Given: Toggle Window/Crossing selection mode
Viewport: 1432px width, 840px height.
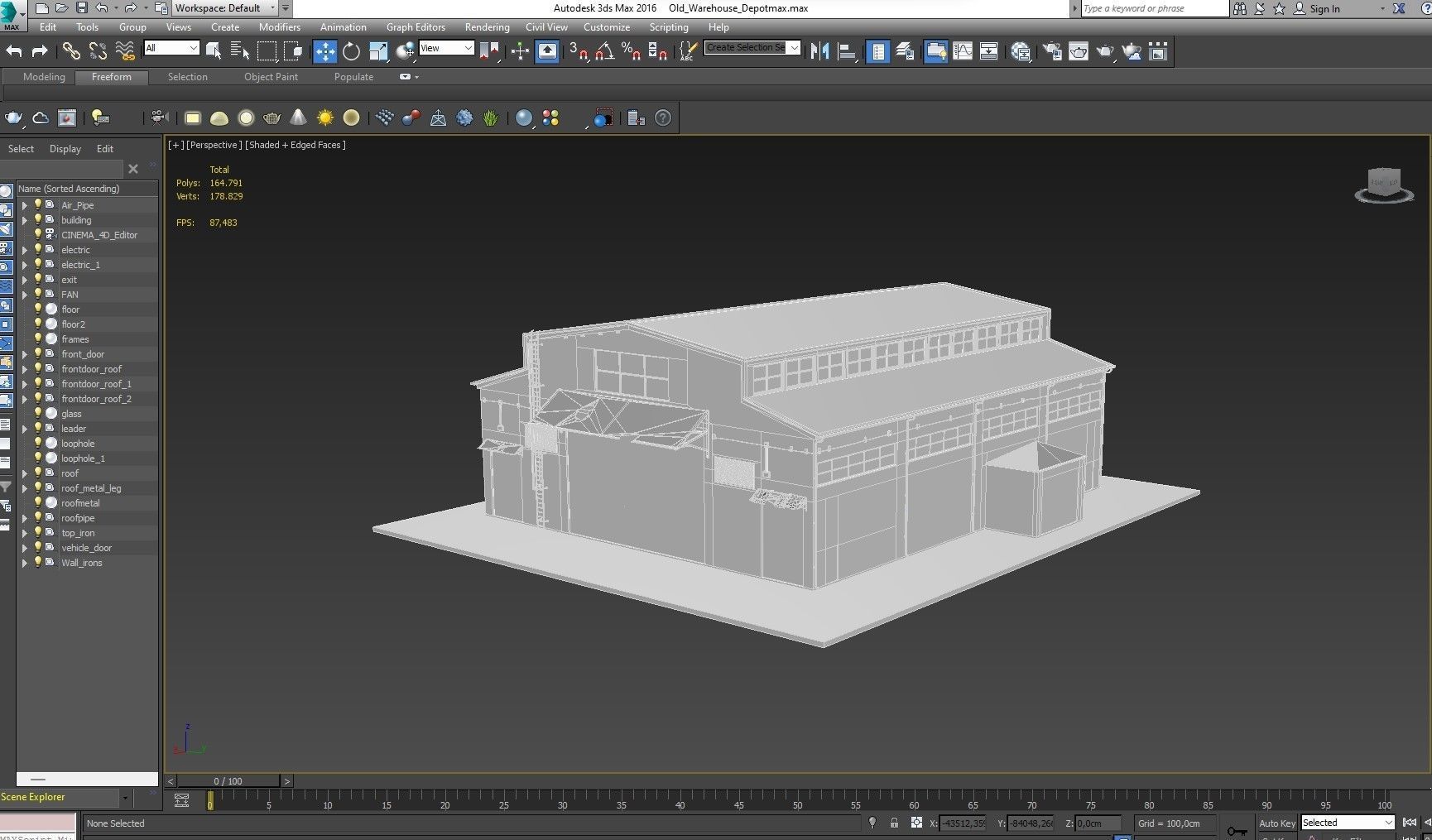Looking at the screenshot, I should (293, 51).
